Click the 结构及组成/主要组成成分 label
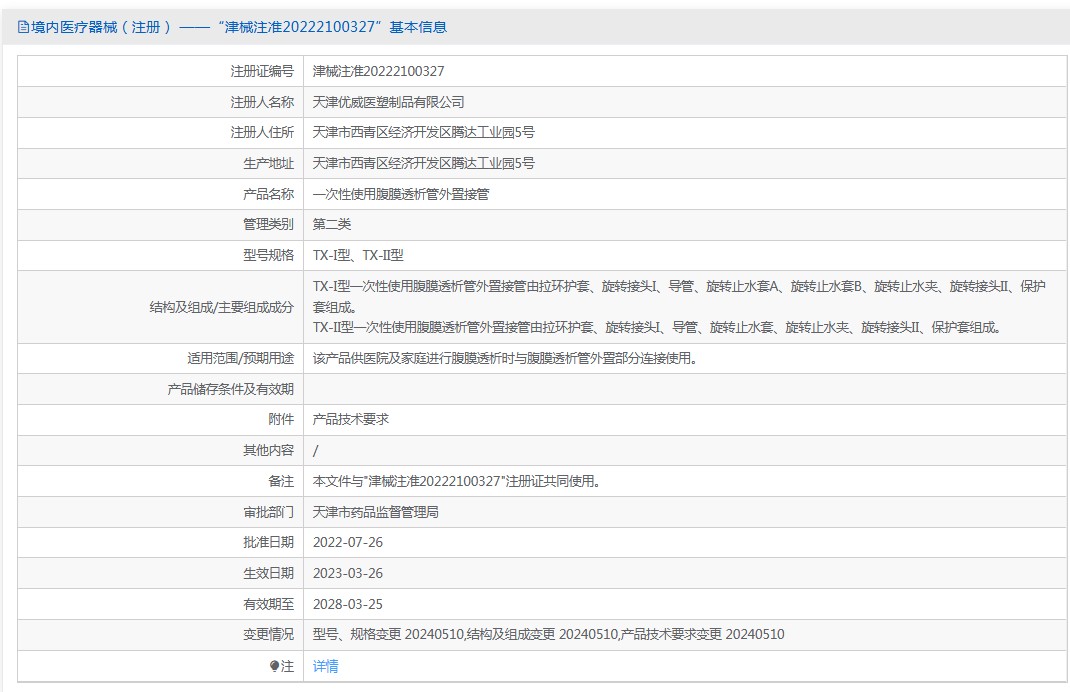Screen dimensions: 1070x692 [222, 307]
